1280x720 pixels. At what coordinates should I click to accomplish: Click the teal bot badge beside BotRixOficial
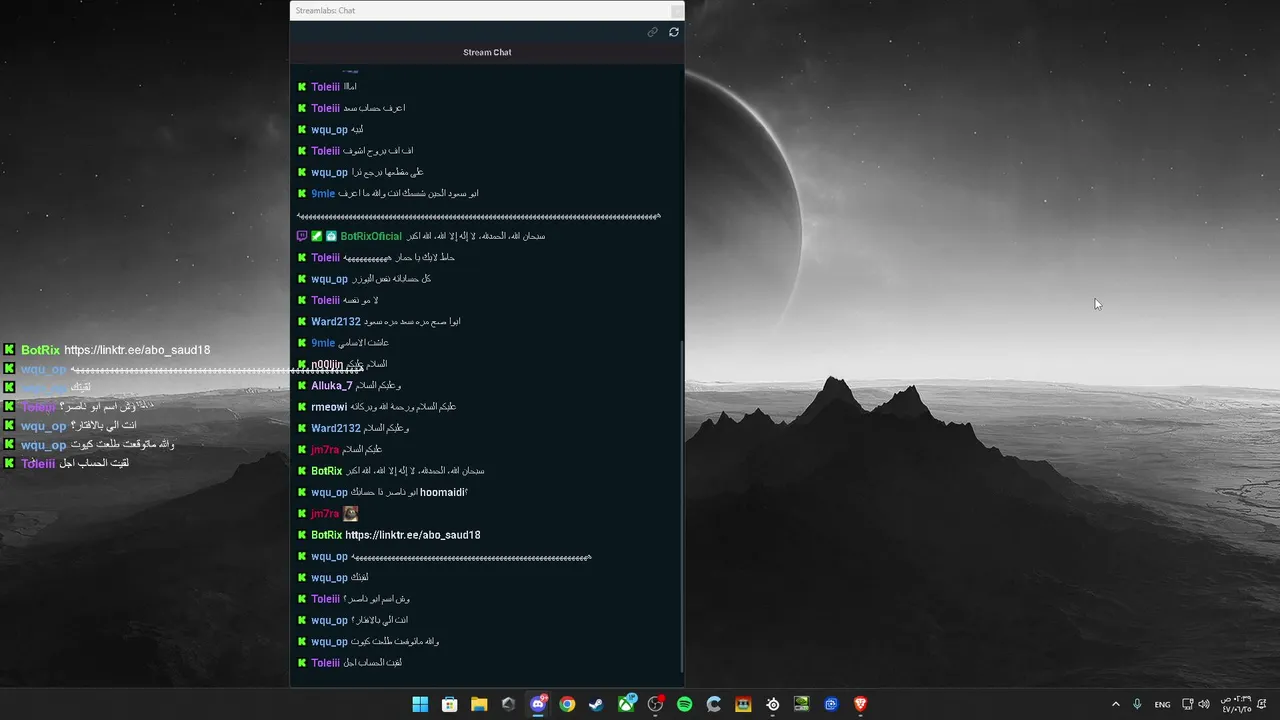[x=331, y=236]
